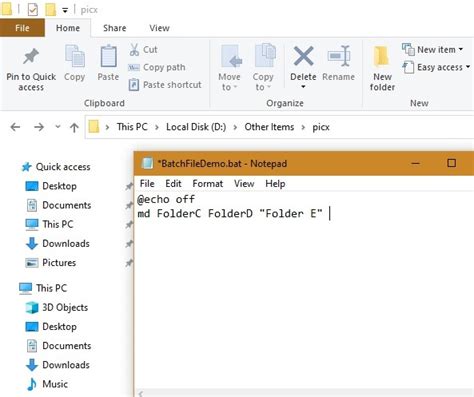Click the Pin to Quick access icon
Image resolution: width=474 pixels, height=397 pixels.
31,57
